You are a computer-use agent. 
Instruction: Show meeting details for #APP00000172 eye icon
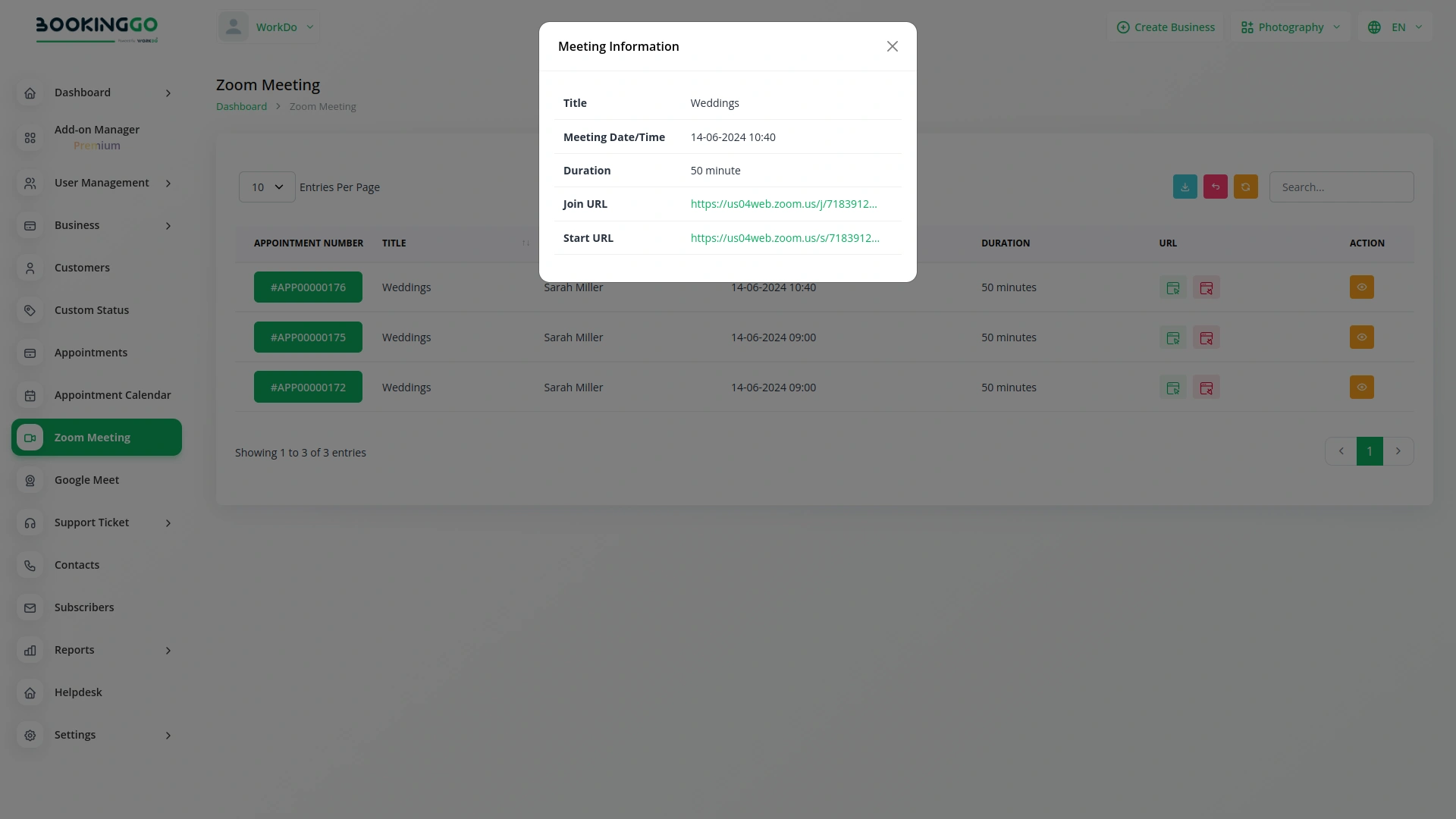tap(1361, 388)
